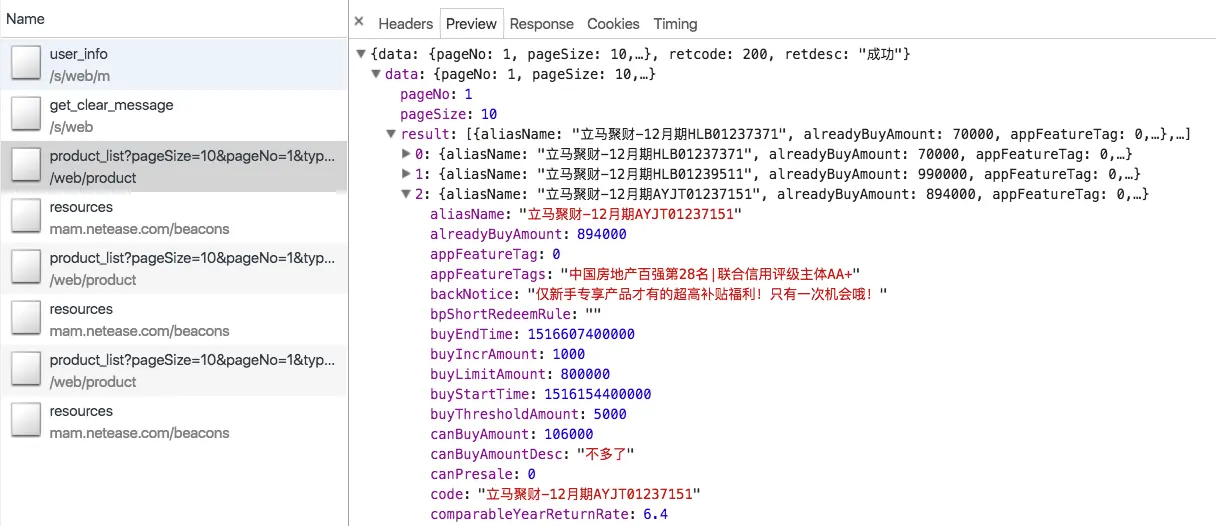Click the /s/web path under get_clear_message
The height and width of the screenshot is (526, 1216).
[x=71, y=127]
